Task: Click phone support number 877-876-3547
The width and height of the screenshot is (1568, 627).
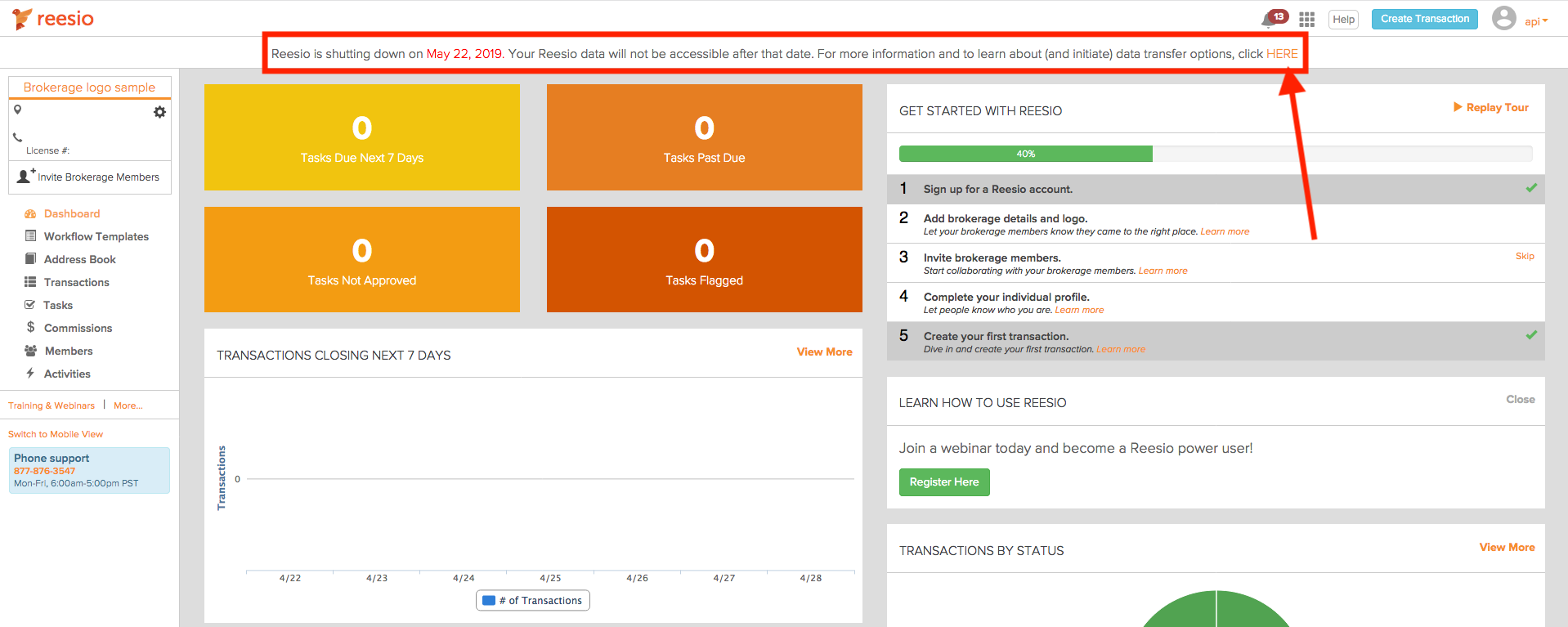Action: pos(44,472)
